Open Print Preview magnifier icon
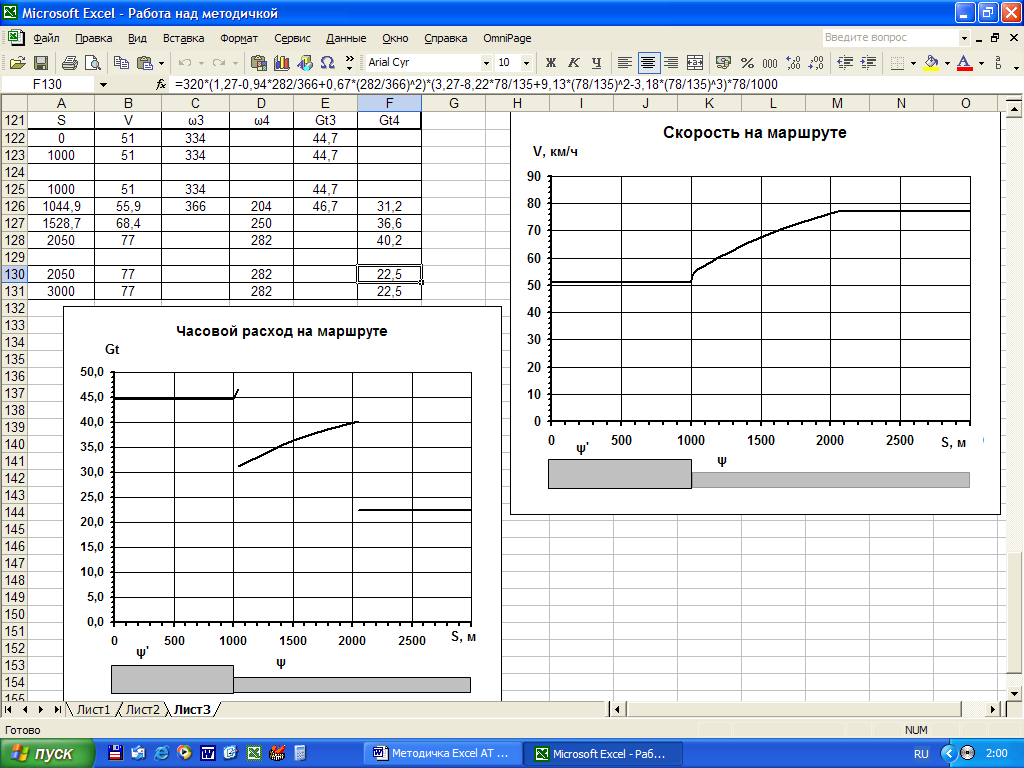This screenshot has width=1024, height=768. click(93, 63)
